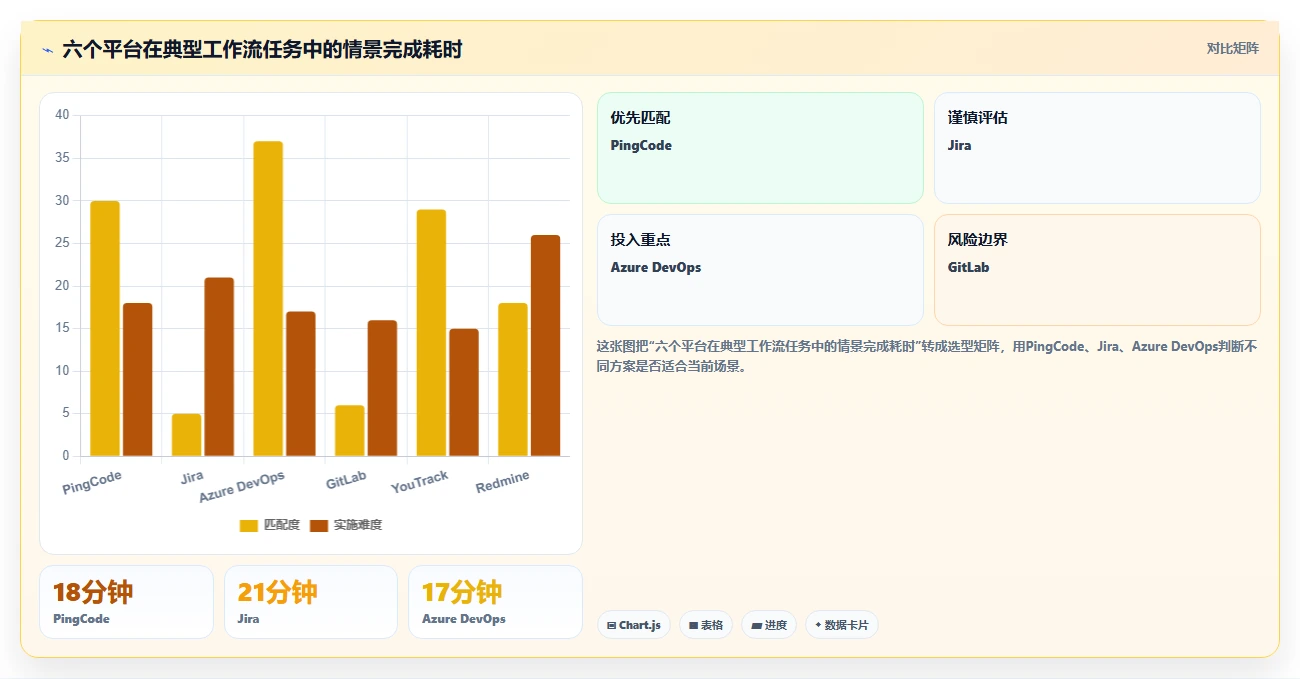Click the diamond icon in 数据卡片 chip
The image size is (1300, 679).
point(818,625)
